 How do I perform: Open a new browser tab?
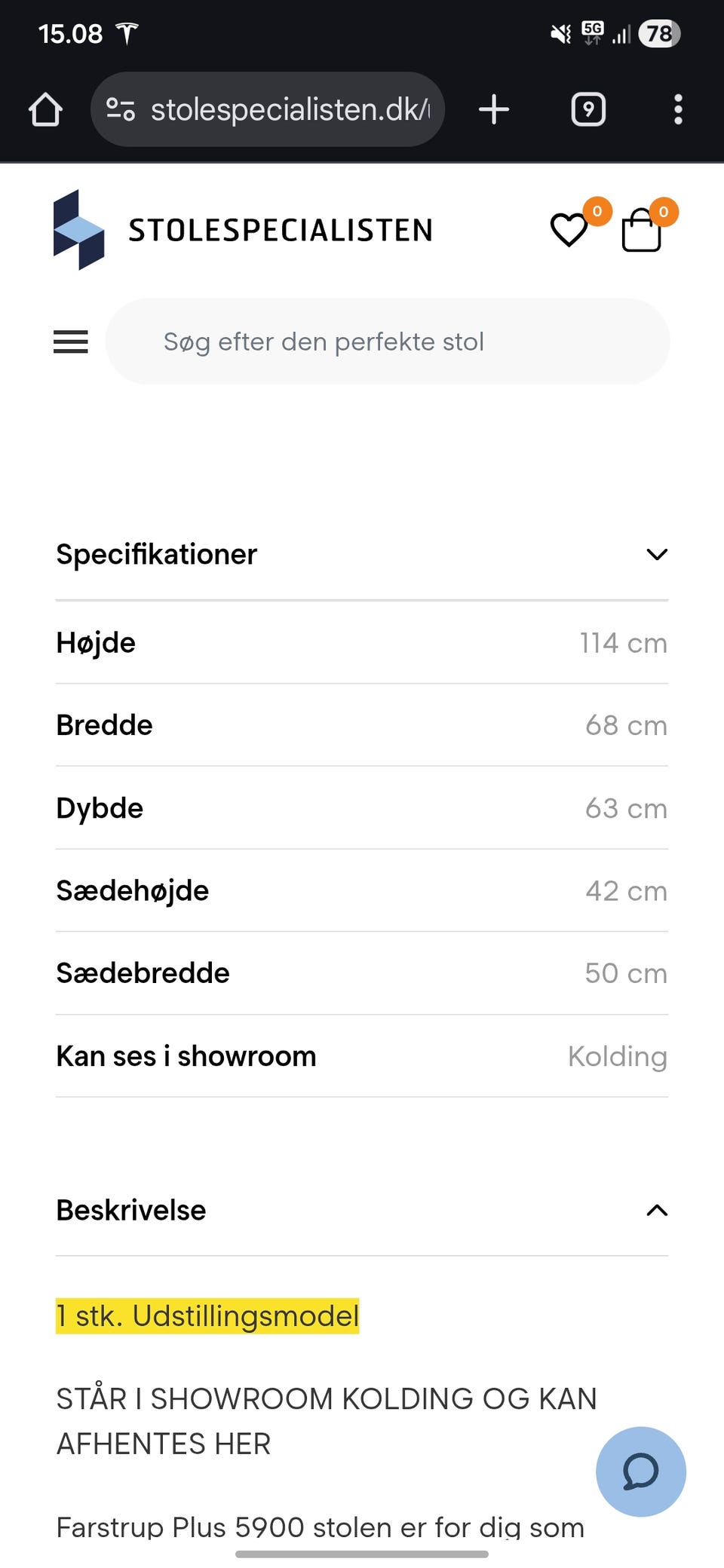click(494, 109)
